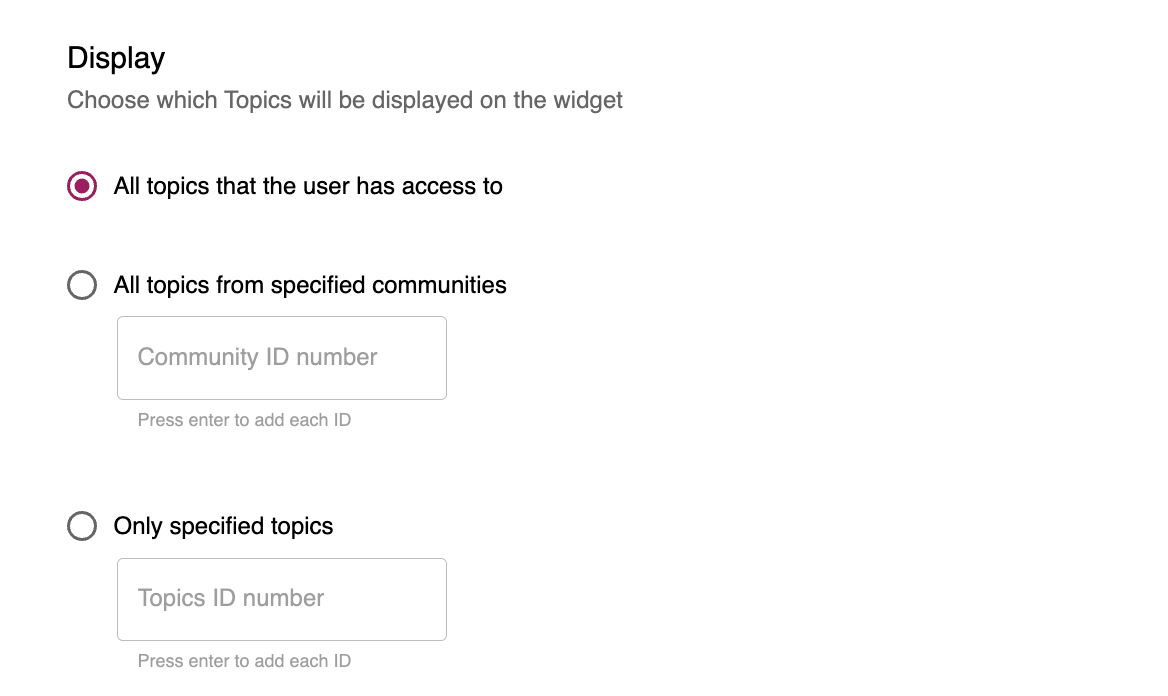The height and width of the screenshot is (696, 1168).
Task: Click the "Topics ID number" placeholder text
Action: pyautogui.click(x=231, y=598)
